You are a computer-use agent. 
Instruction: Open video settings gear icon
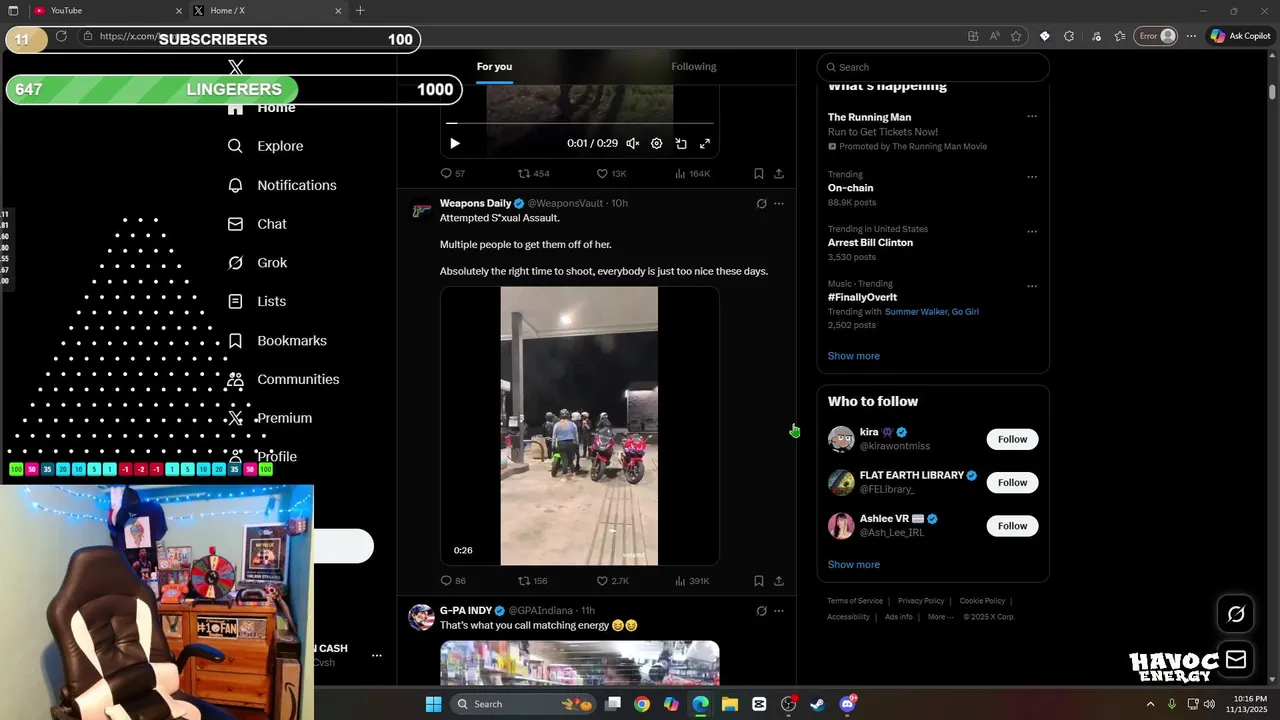point(657,144)
